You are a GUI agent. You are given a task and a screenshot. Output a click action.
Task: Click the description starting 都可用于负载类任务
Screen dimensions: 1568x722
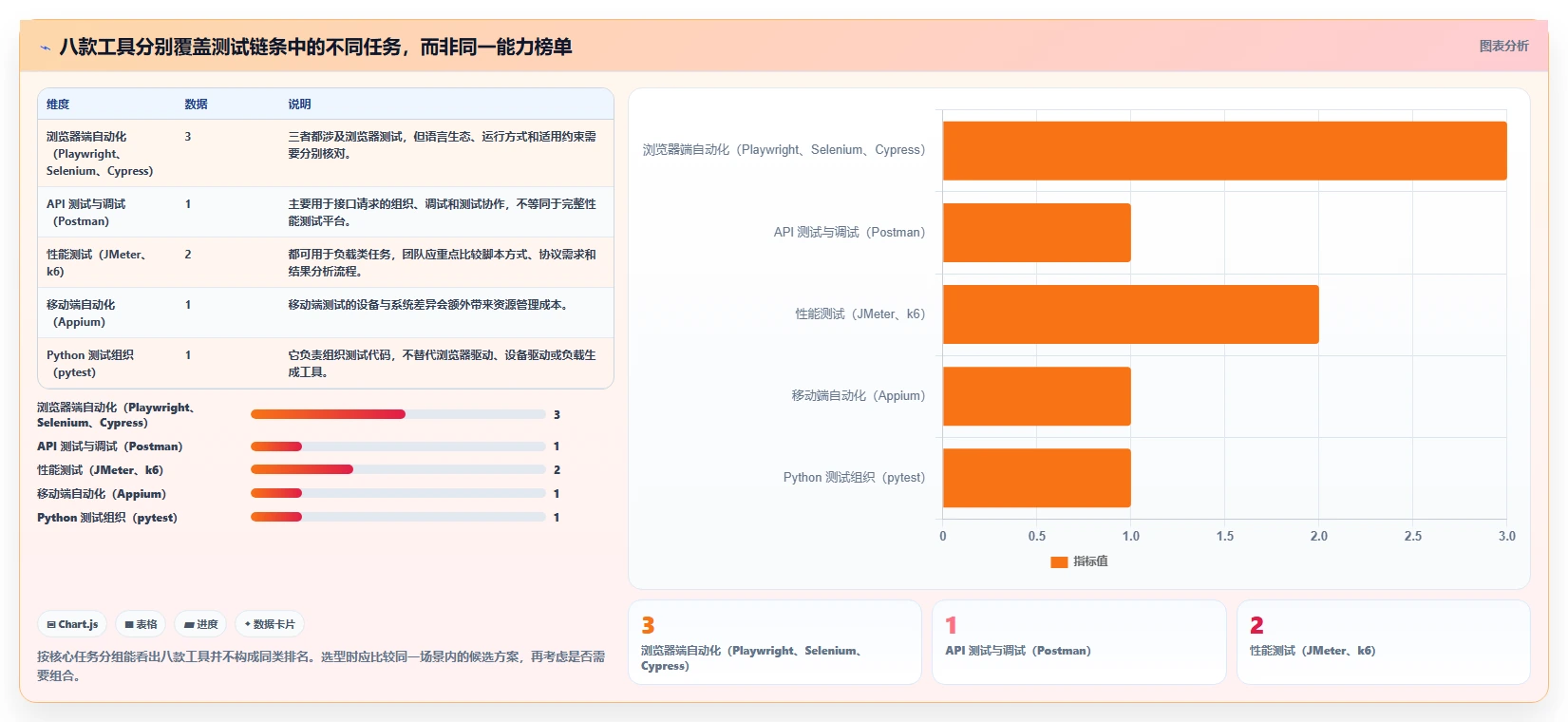coord(443,263)
